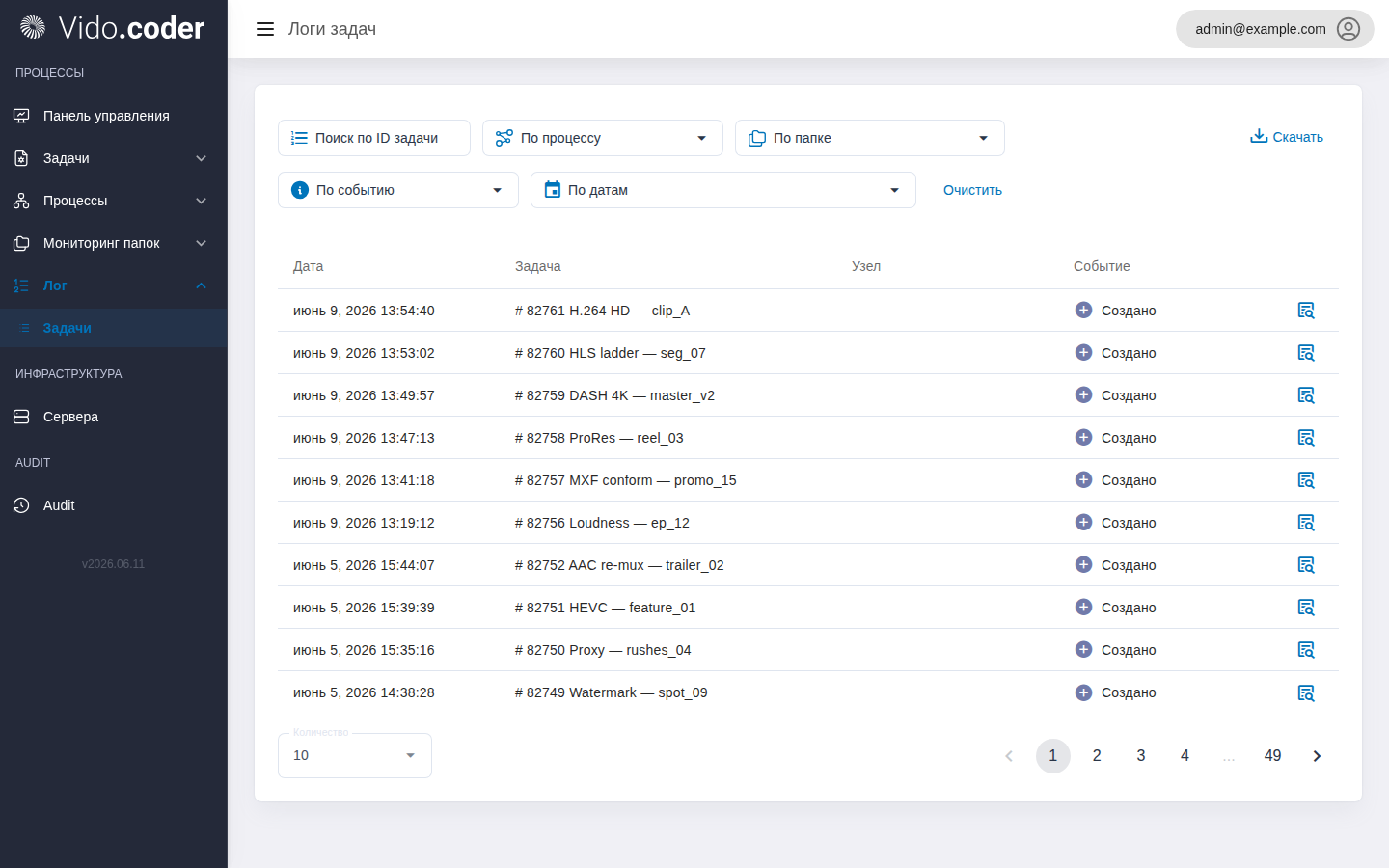Click the Поиск по ID задачи field

coord(374,138)
